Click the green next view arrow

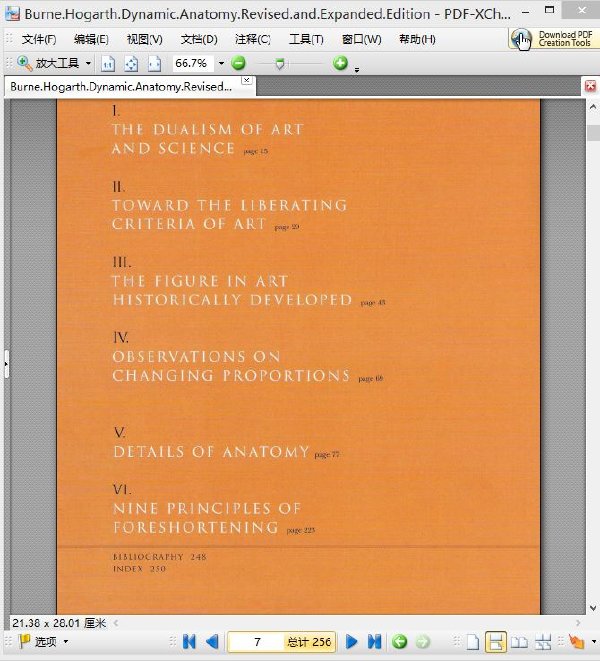tap(422, 642)
